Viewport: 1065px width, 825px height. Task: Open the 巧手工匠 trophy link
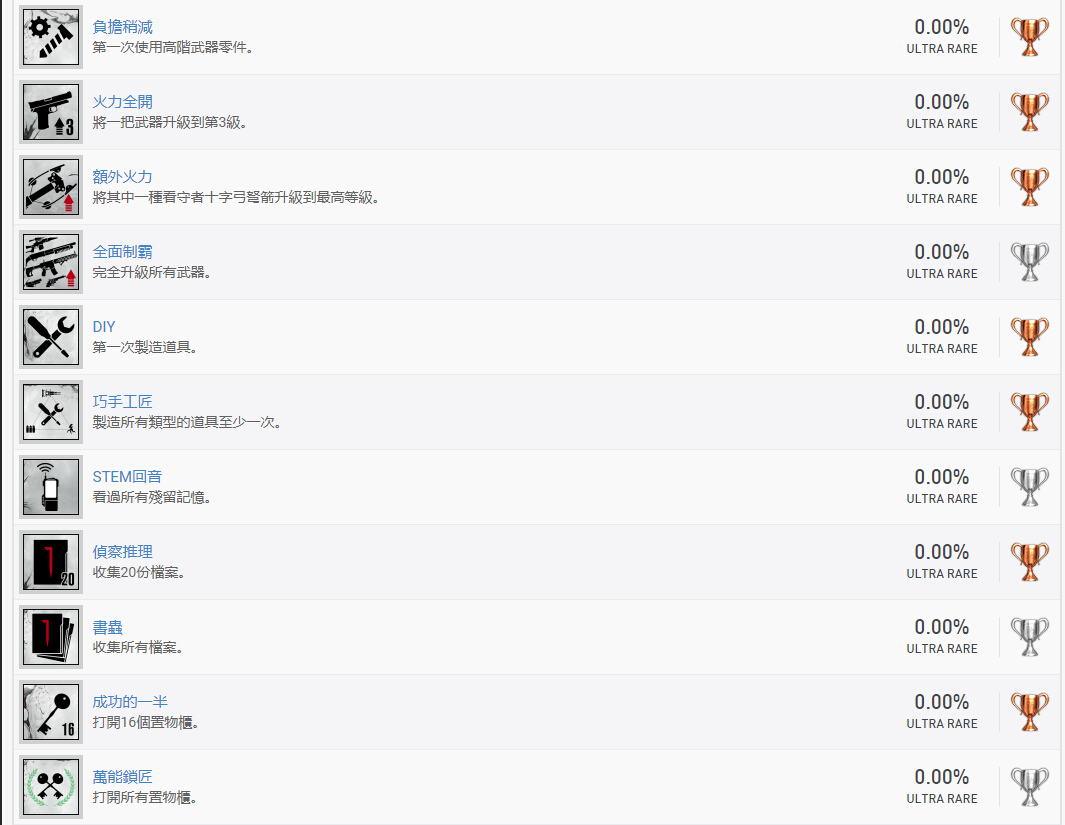[123, 402]
